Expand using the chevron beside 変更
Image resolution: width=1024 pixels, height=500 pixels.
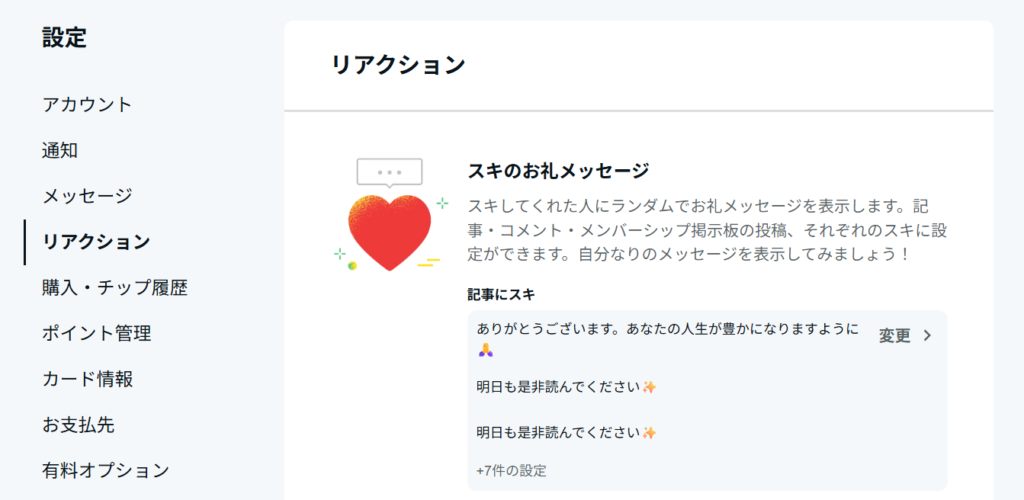click(927, 336)
